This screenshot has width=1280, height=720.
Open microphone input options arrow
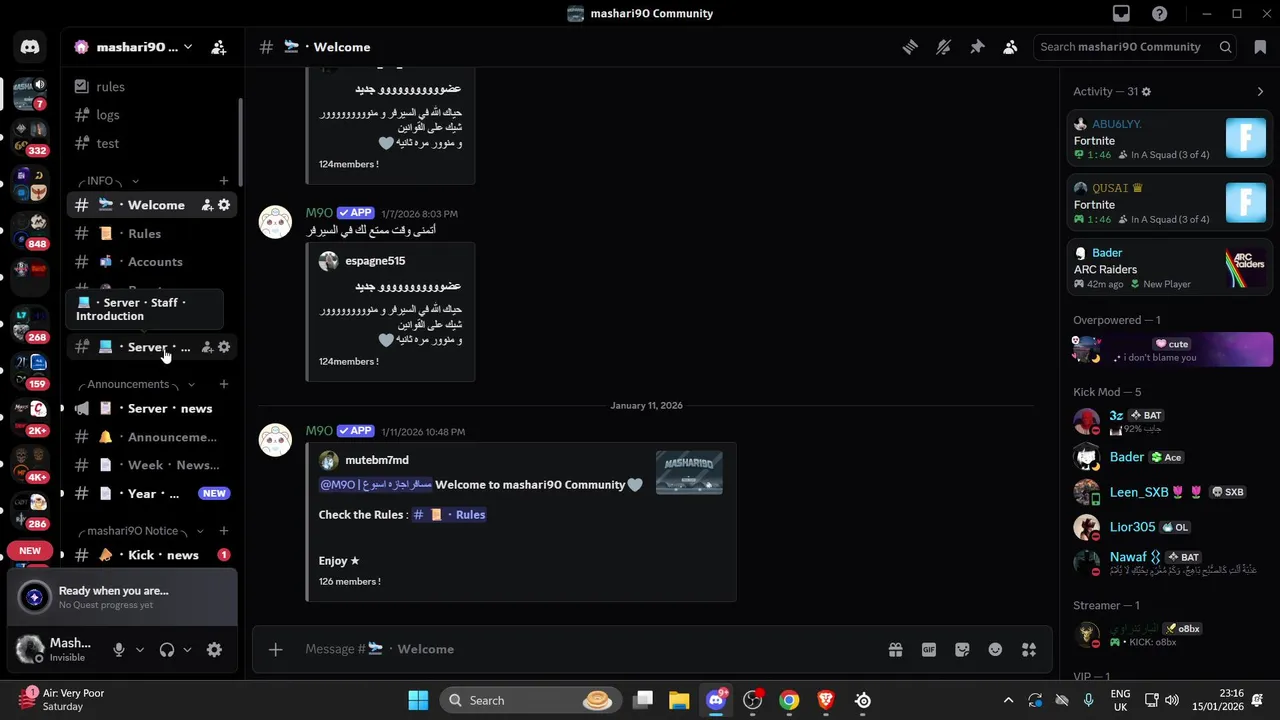point(140,649)
